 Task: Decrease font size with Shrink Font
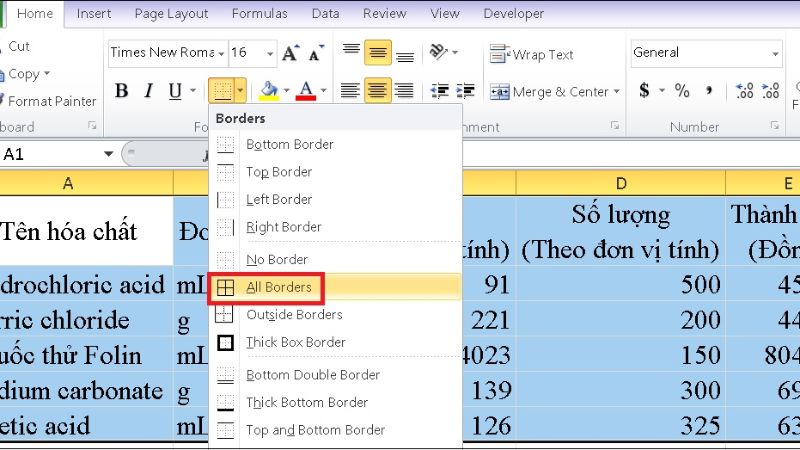(x=316, y=53)
